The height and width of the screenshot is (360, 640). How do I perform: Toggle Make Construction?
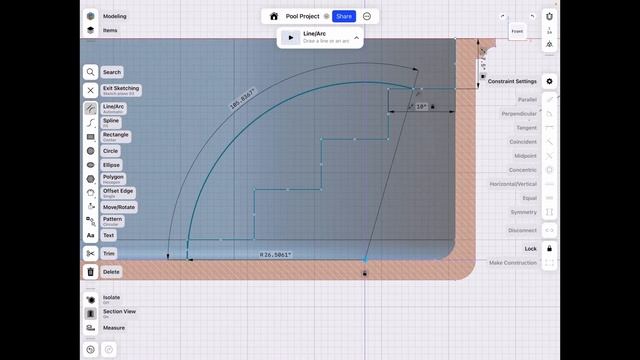click(549, 263)
